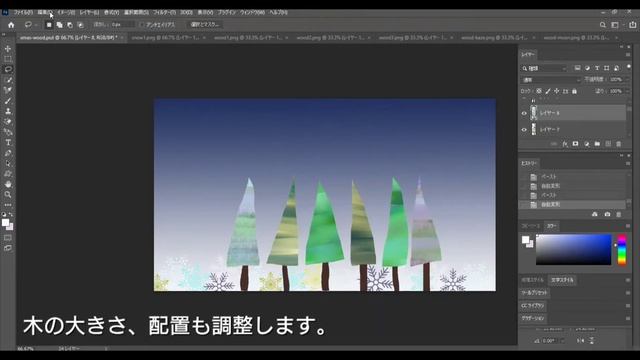Toggle lock transparent pixels
The width and height of the screenshot is (640, 360).
[x=539, y=91]
